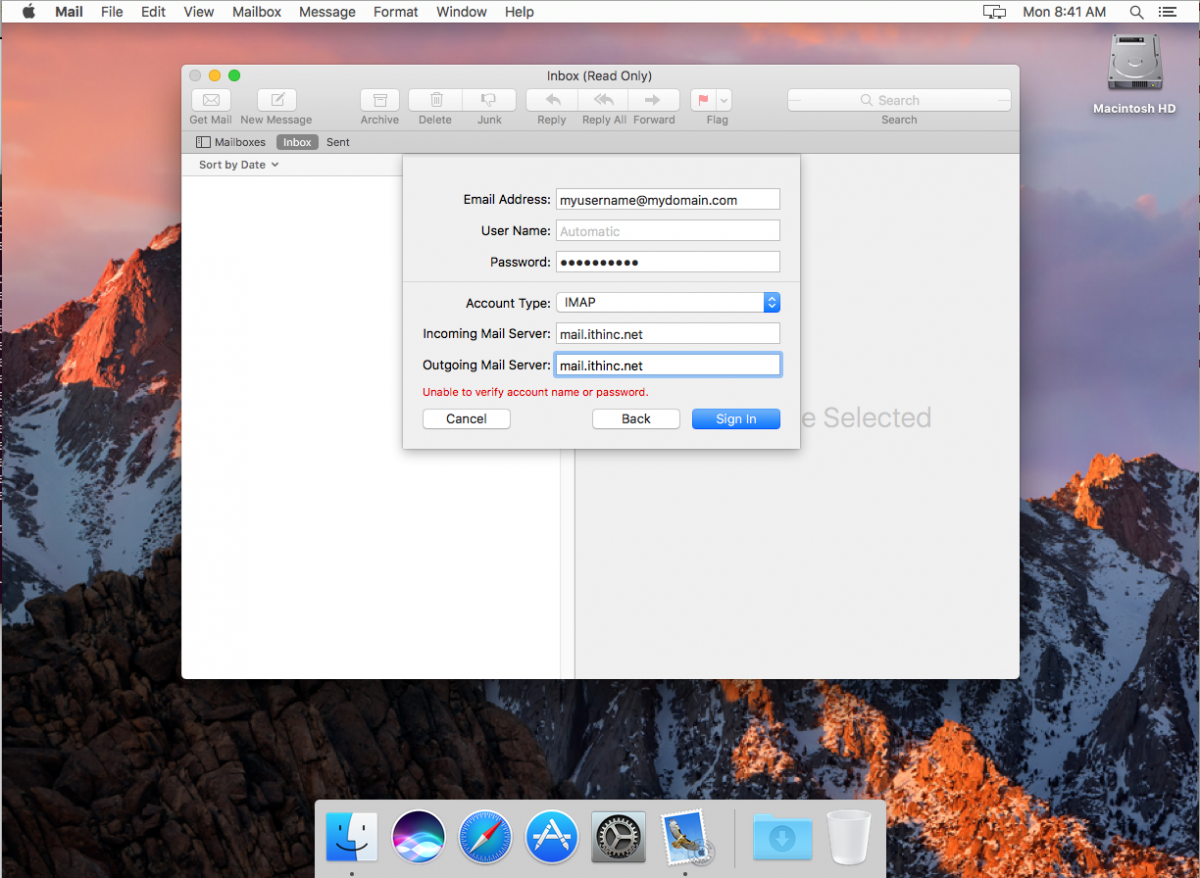The height and width of the screenshot is (878, 1200).
Task: Open the Mailbox menu
Action: [257, 12]
